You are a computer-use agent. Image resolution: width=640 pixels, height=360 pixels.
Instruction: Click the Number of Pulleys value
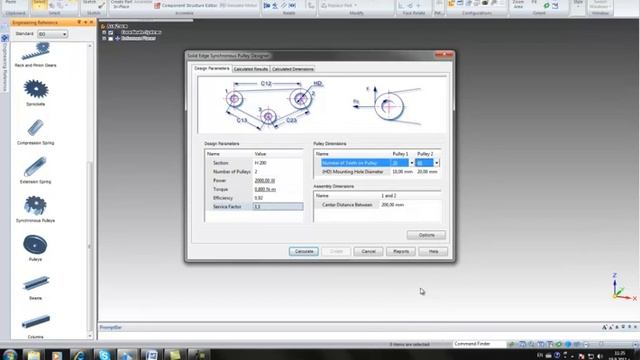[x=278, y=172]
